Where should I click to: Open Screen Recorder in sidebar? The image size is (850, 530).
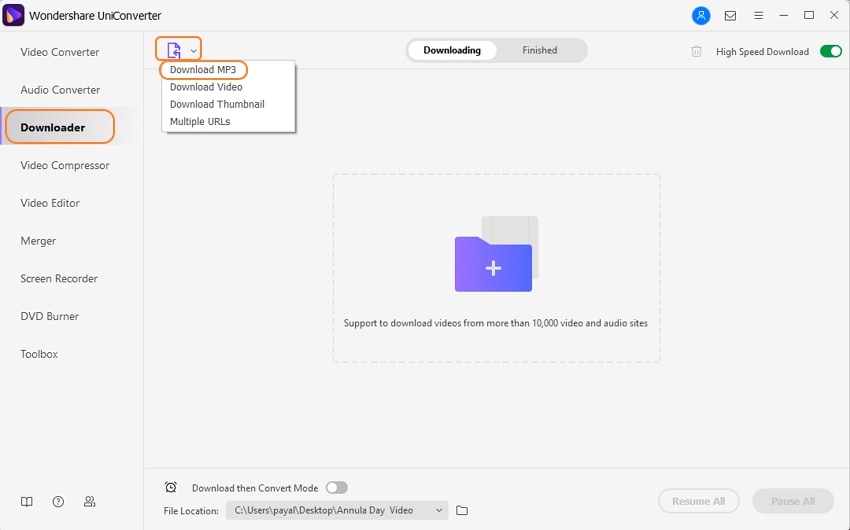(59, 279)
